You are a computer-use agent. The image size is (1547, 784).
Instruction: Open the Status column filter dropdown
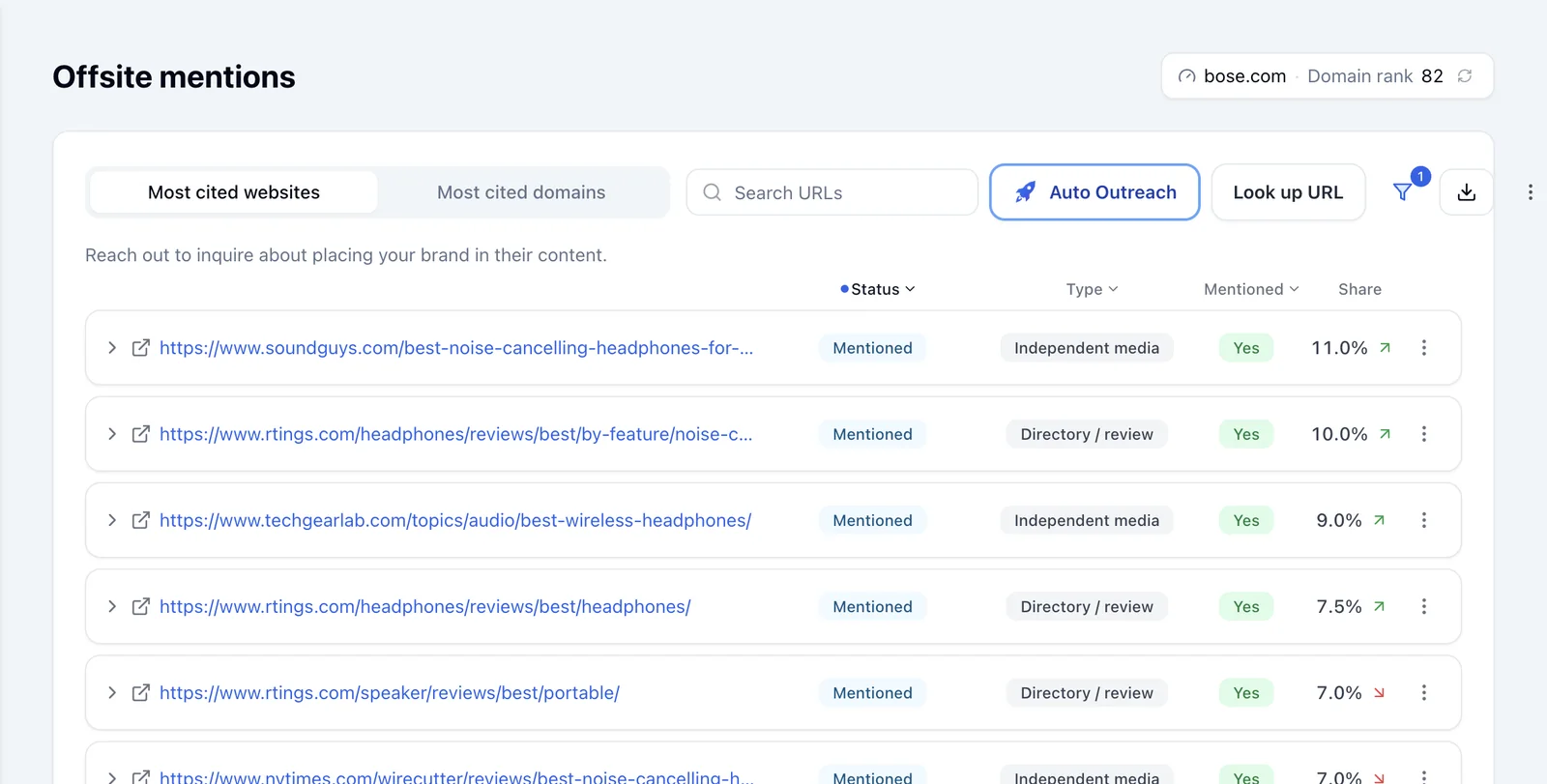coord(878,289)
